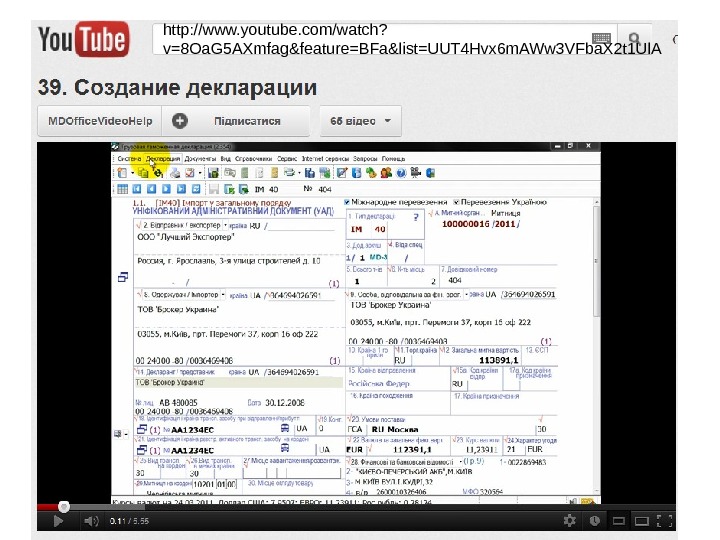Viewport: 720px width, 540px height.
Task: Switch to large player size
Action: coord(641,521)
